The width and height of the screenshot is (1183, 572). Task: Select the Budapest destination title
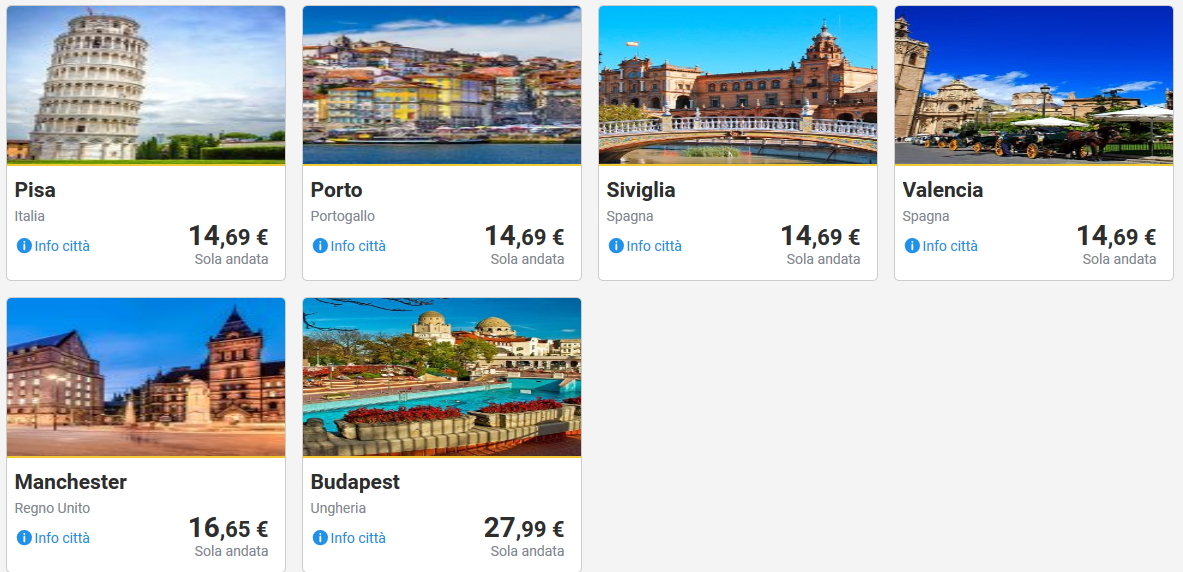(x=355, y=482)
